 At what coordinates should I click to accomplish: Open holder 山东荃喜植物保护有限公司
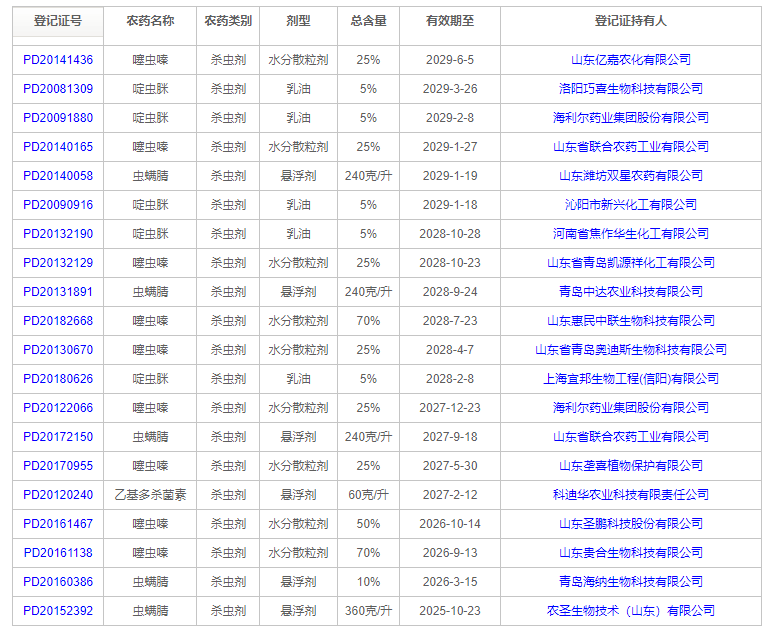pos(631,466)
